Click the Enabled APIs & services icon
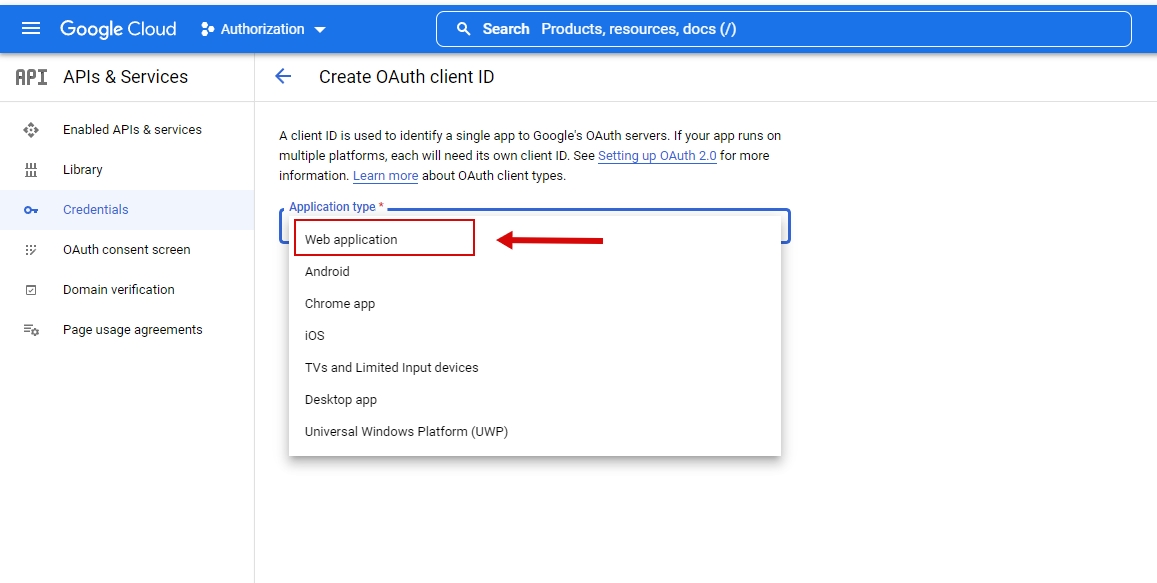This screenshot has height=583, width=1157. point(31,129)
